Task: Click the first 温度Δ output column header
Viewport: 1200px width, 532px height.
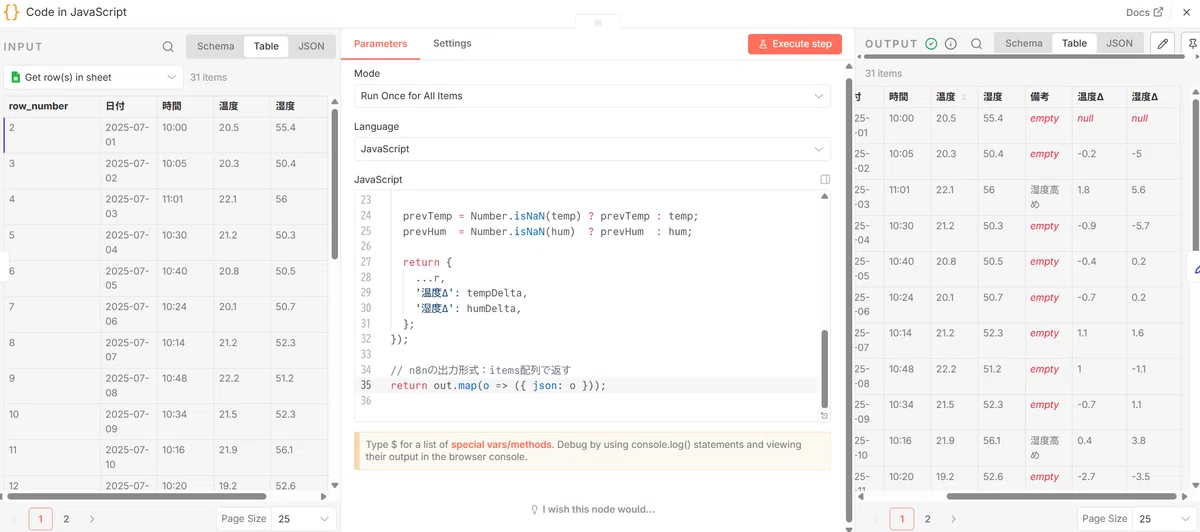Action: (x=1097, y=97)
